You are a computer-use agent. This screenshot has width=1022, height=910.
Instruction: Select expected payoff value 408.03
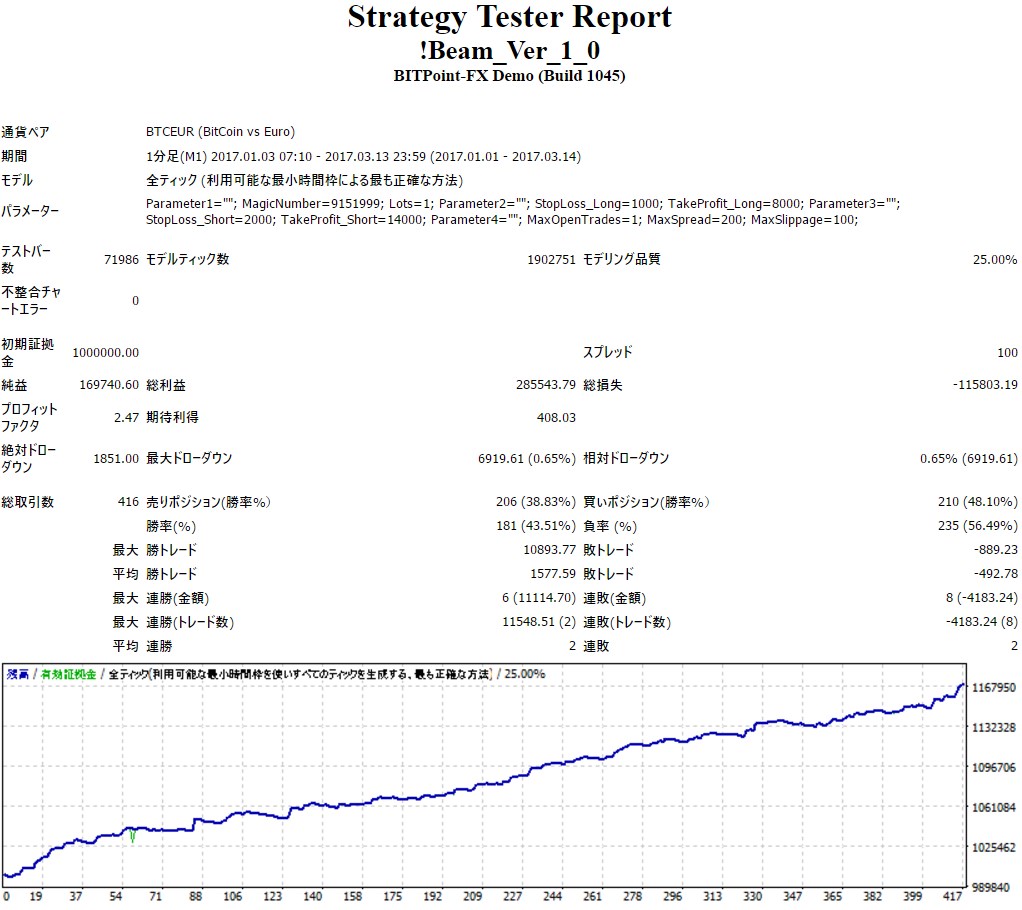556,417
